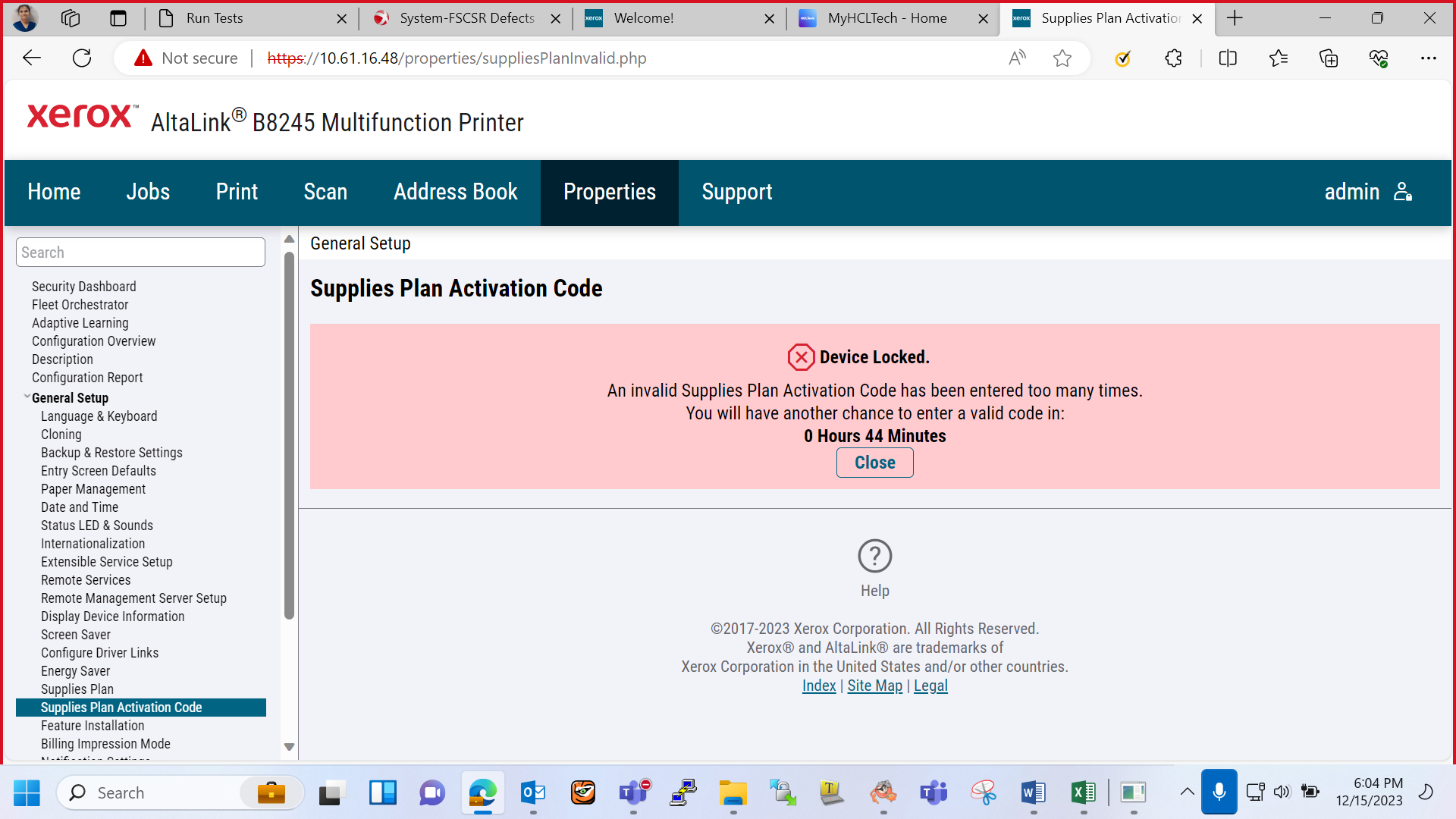Screen dimensions: 1456x819
Task: Click the Not secure warning icon
Action: [143, 58]
